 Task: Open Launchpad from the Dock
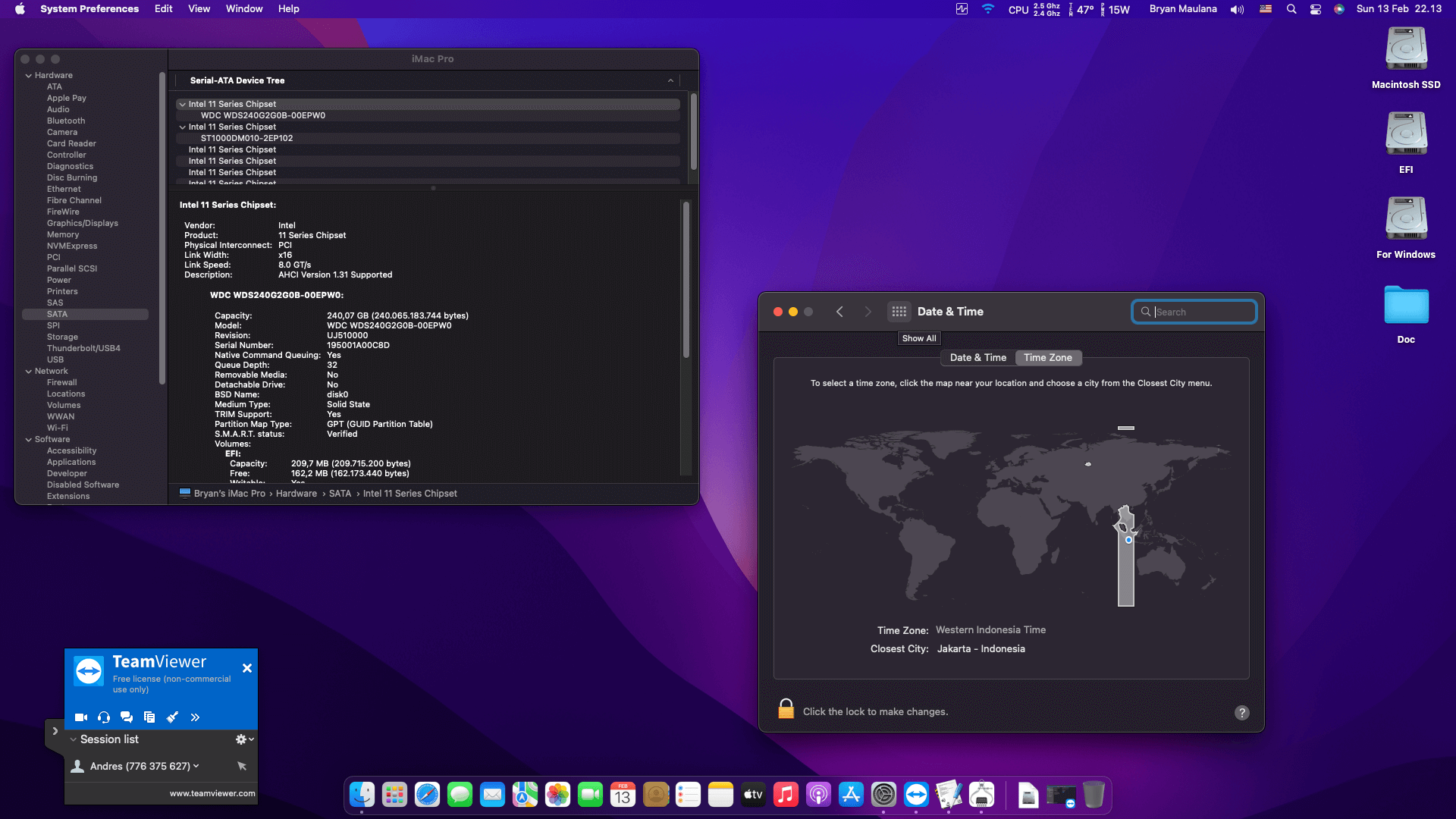tap(394, 795)
